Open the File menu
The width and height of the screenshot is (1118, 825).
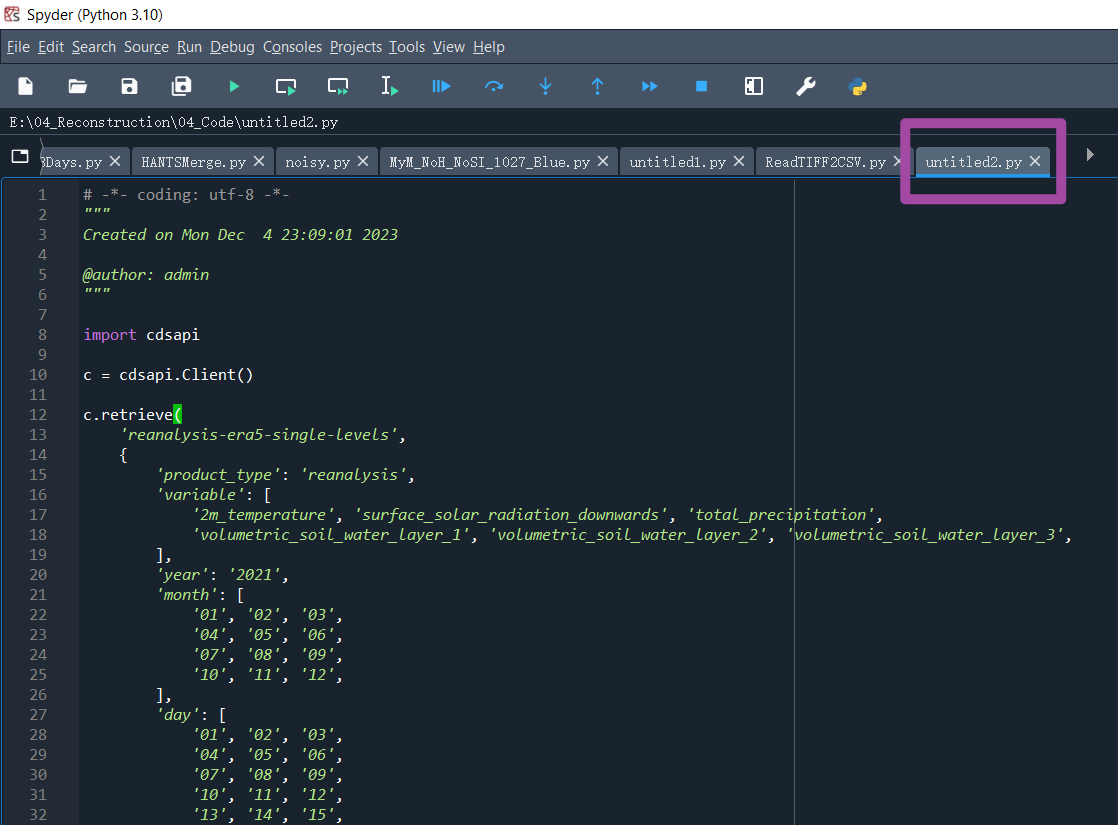click(19, 47)
